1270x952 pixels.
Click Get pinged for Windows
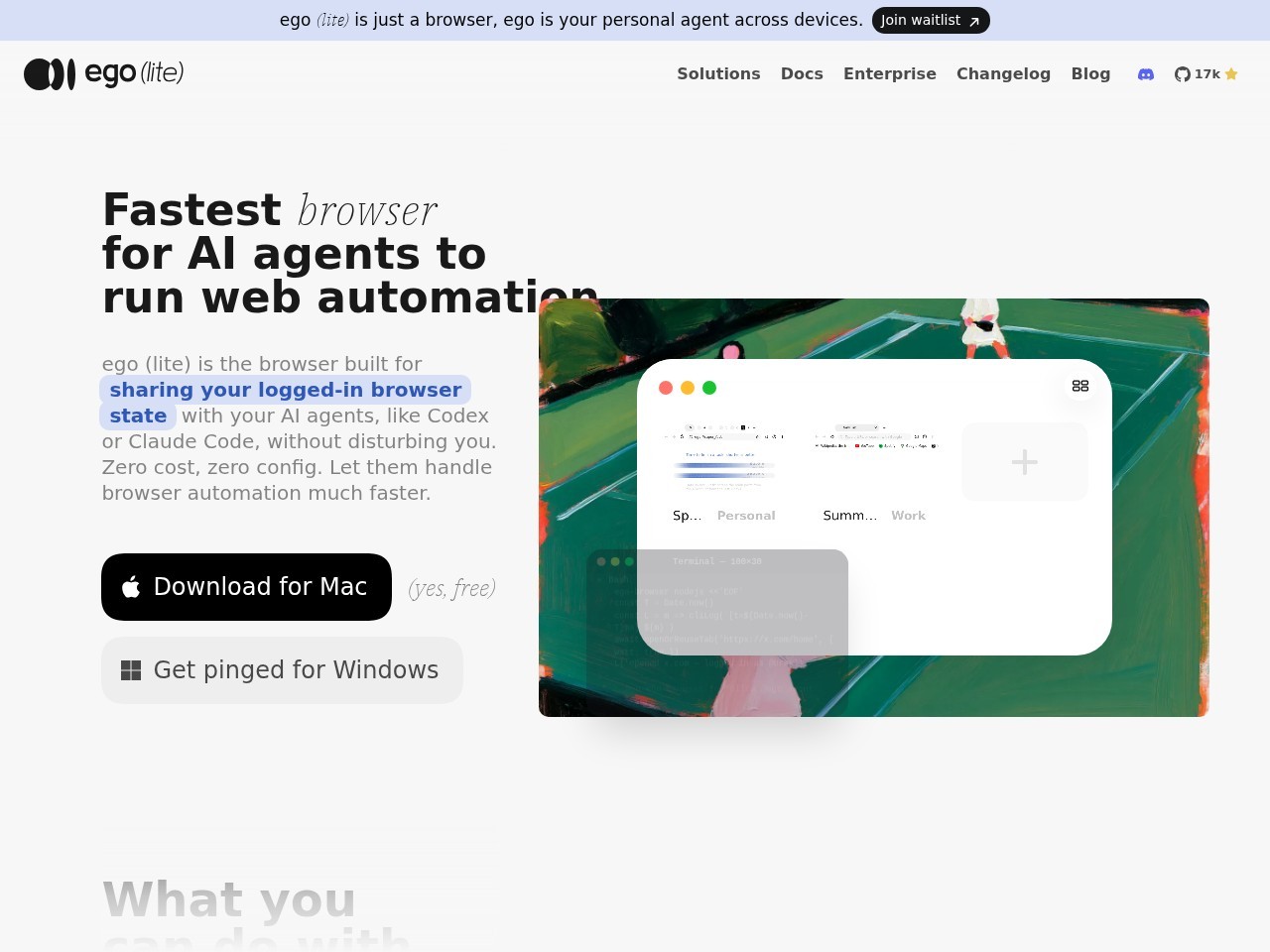coord(282,670)
